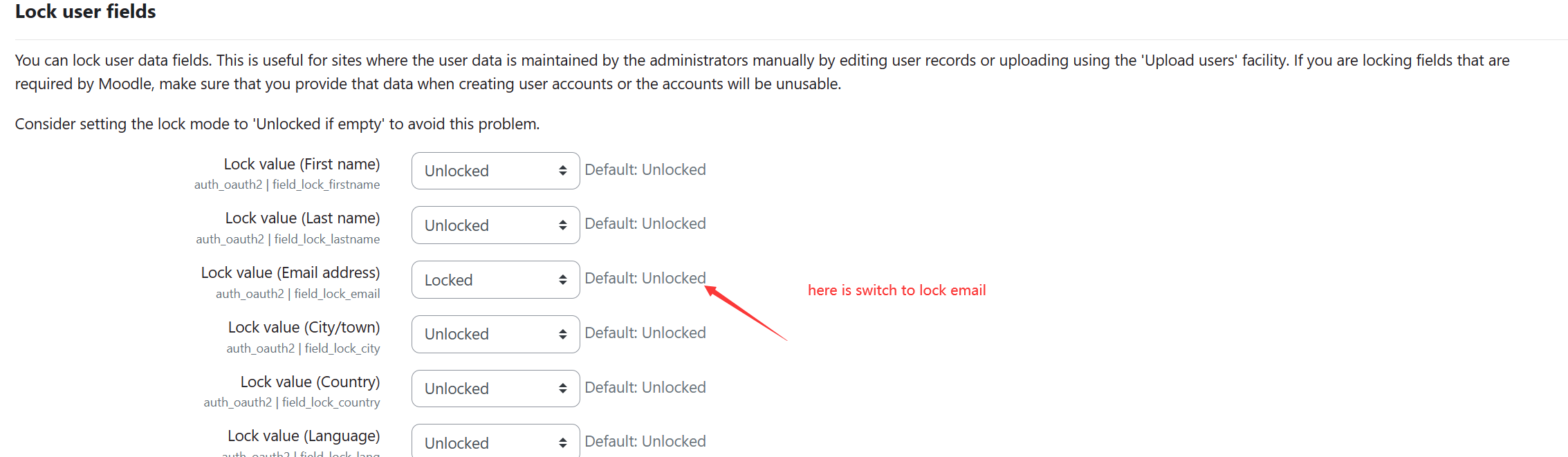Screen dimensions: 1568x457
Task: Open the Country lock value dropdown
Action: pos(495,389)
